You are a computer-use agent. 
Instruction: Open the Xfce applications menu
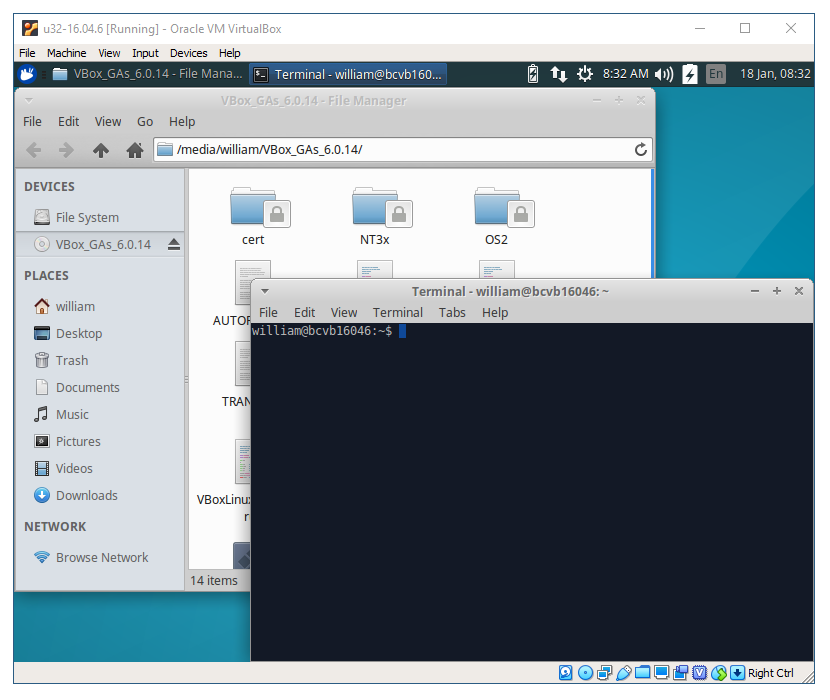coord(29,73)
